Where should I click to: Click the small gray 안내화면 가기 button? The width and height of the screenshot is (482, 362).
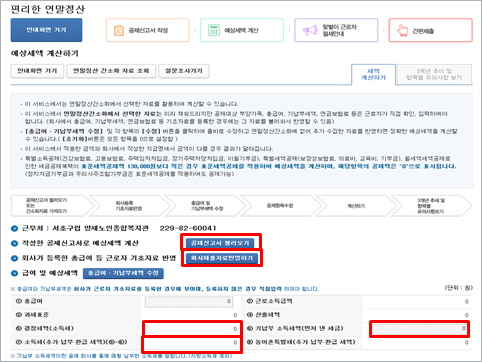37,71
